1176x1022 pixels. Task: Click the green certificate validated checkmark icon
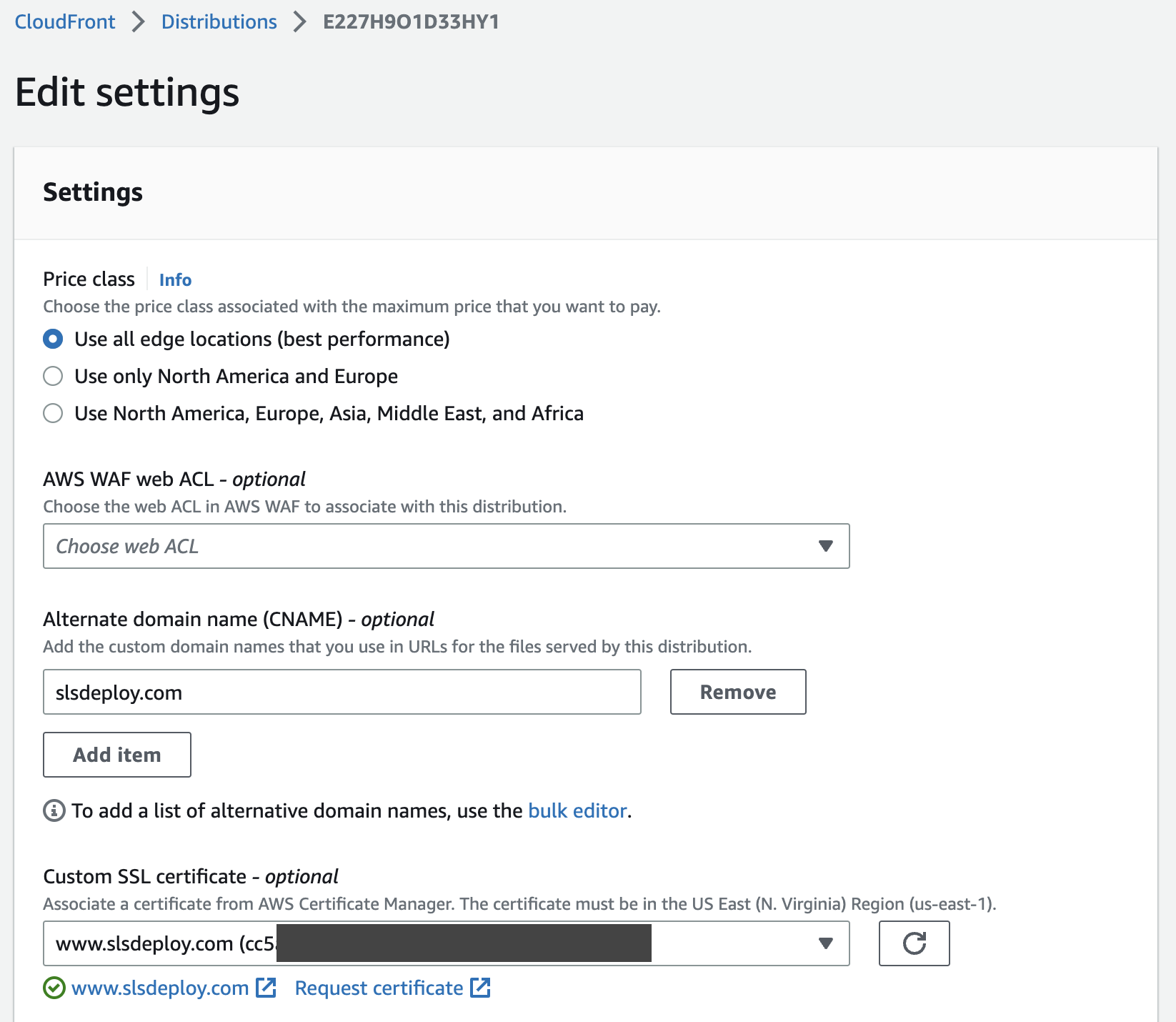coord(54,988)
